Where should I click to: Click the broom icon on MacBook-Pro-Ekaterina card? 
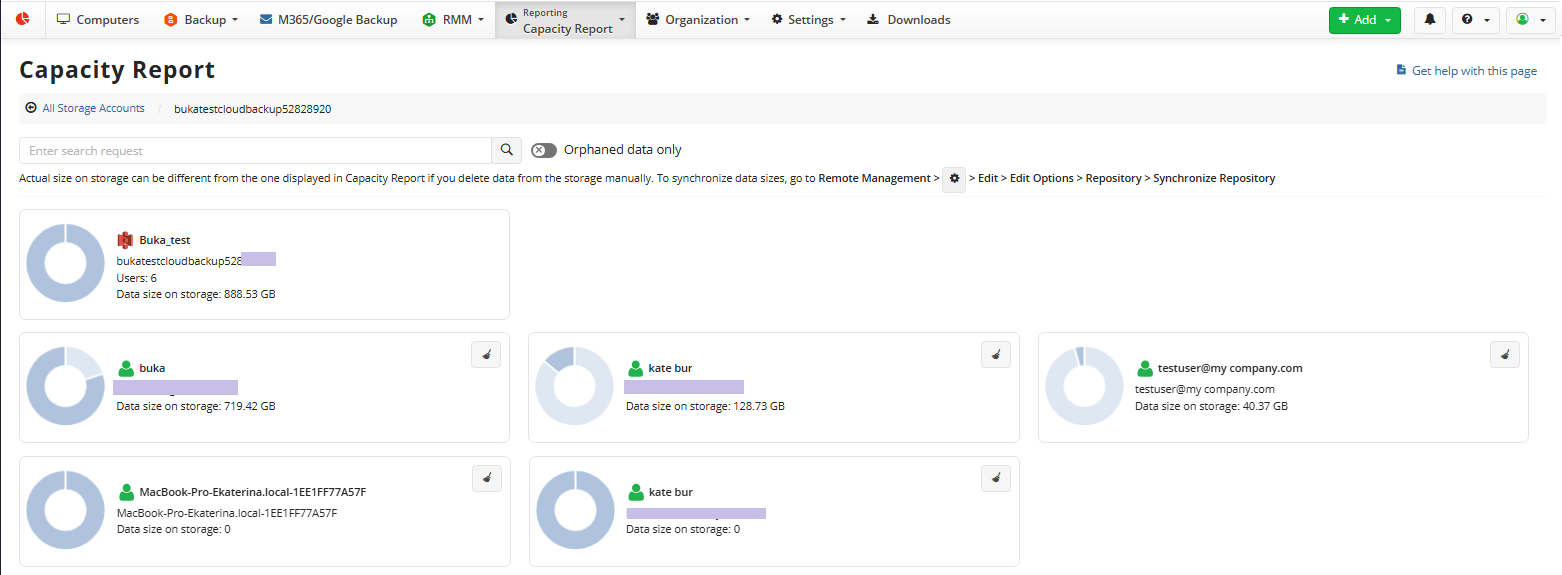[x=486, y=478]
